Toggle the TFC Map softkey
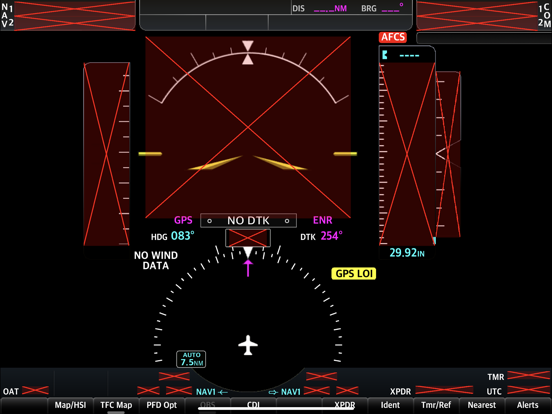 (x=116, y=405)
